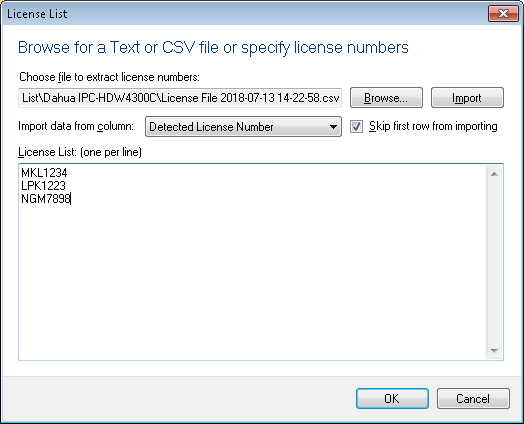524x424 pixels.
Task: Click the Import data from column label
Action: coord(76,126)
